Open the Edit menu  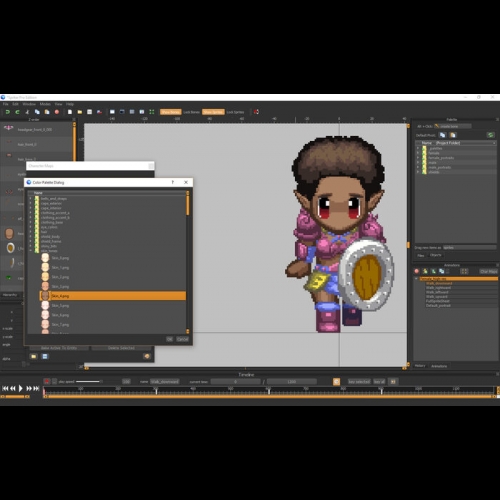(x=15, y=104)
